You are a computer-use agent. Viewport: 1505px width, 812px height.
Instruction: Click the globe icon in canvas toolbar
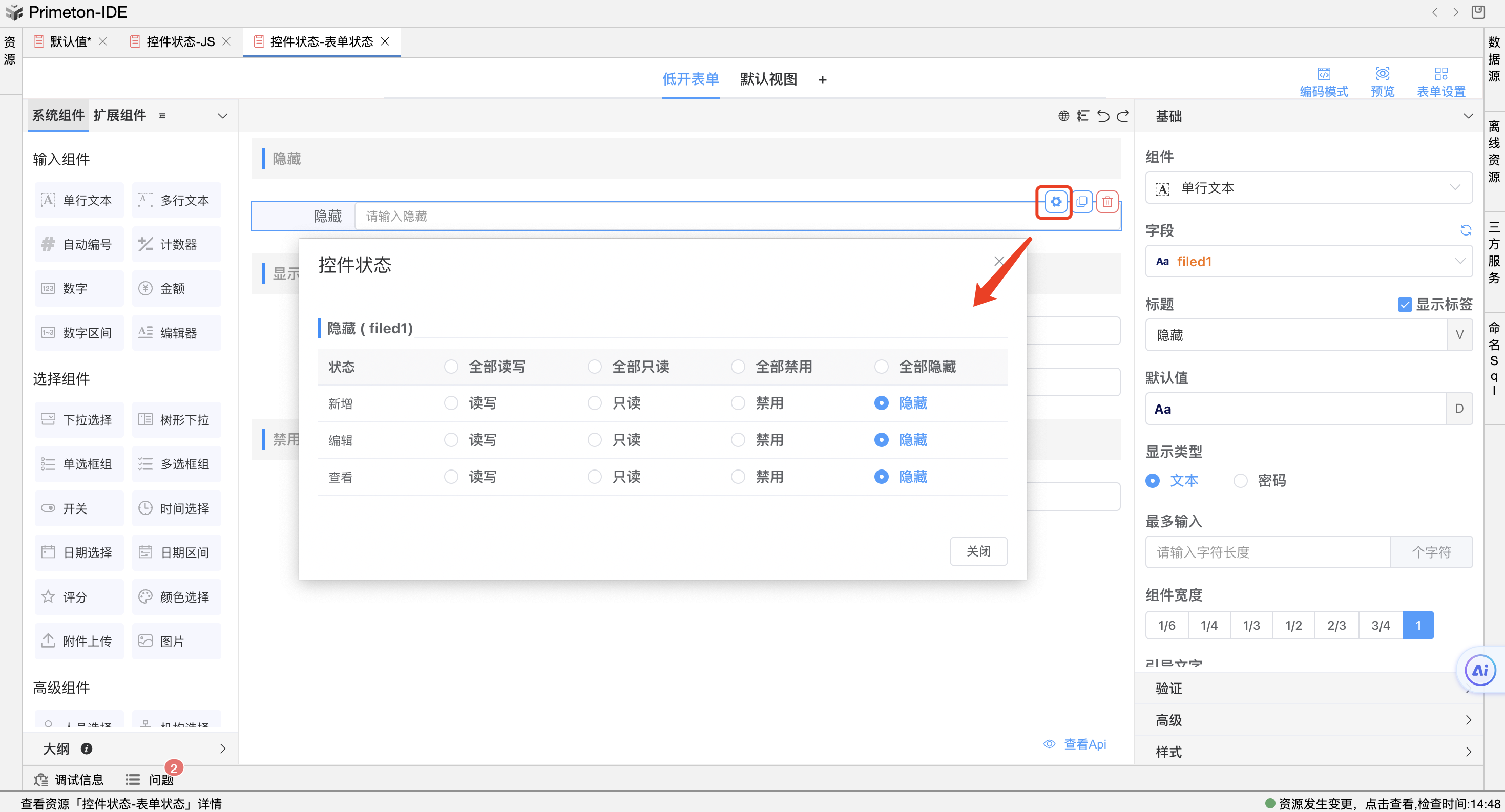point(1063,116)
